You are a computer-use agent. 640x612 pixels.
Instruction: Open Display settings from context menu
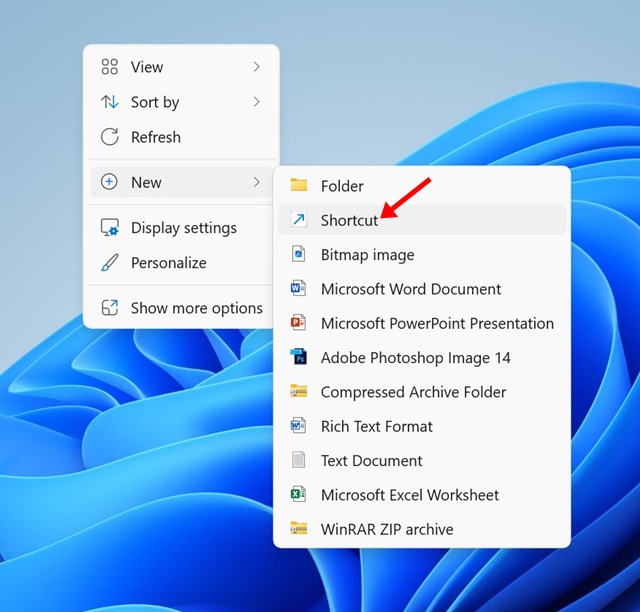(183, 228)
